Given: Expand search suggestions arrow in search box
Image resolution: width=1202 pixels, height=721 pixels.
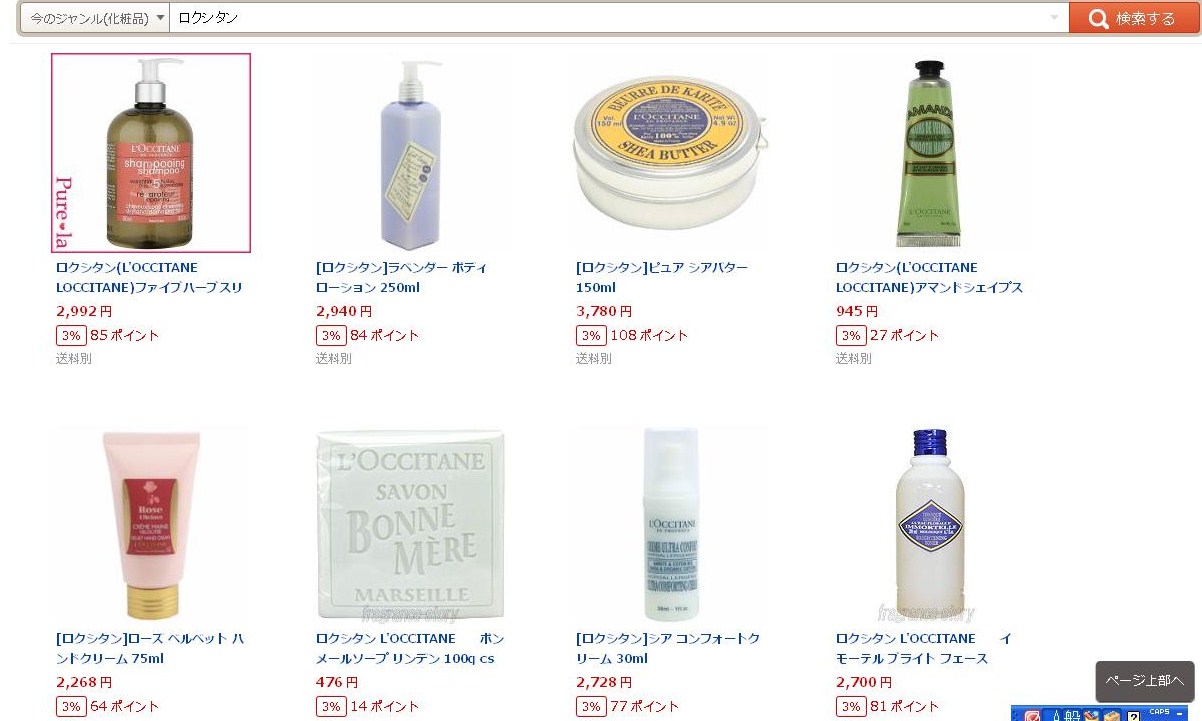Looking at the screenshot, I should (1053, 18).
